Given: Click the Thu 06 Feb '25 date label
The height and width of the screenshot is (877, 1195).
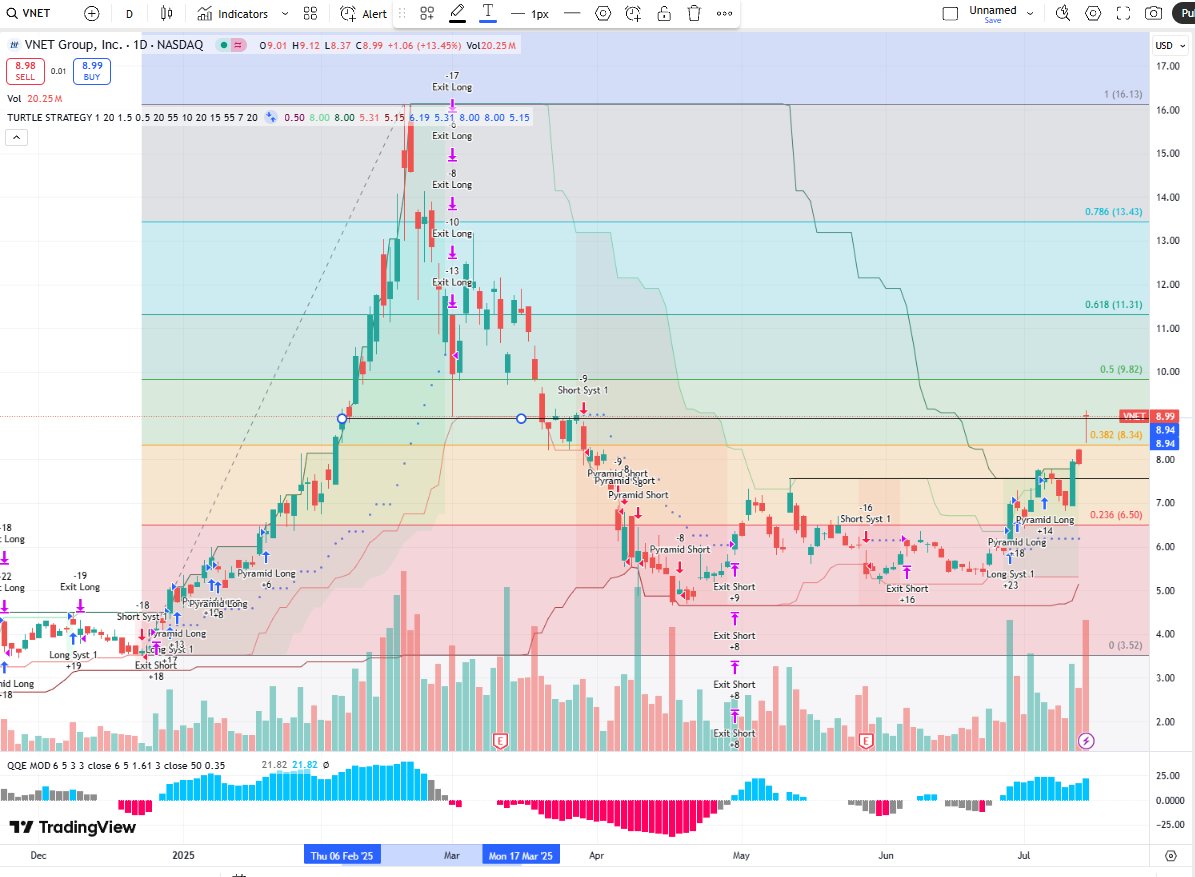Looking at the screenshot, I should pos(342,855).
